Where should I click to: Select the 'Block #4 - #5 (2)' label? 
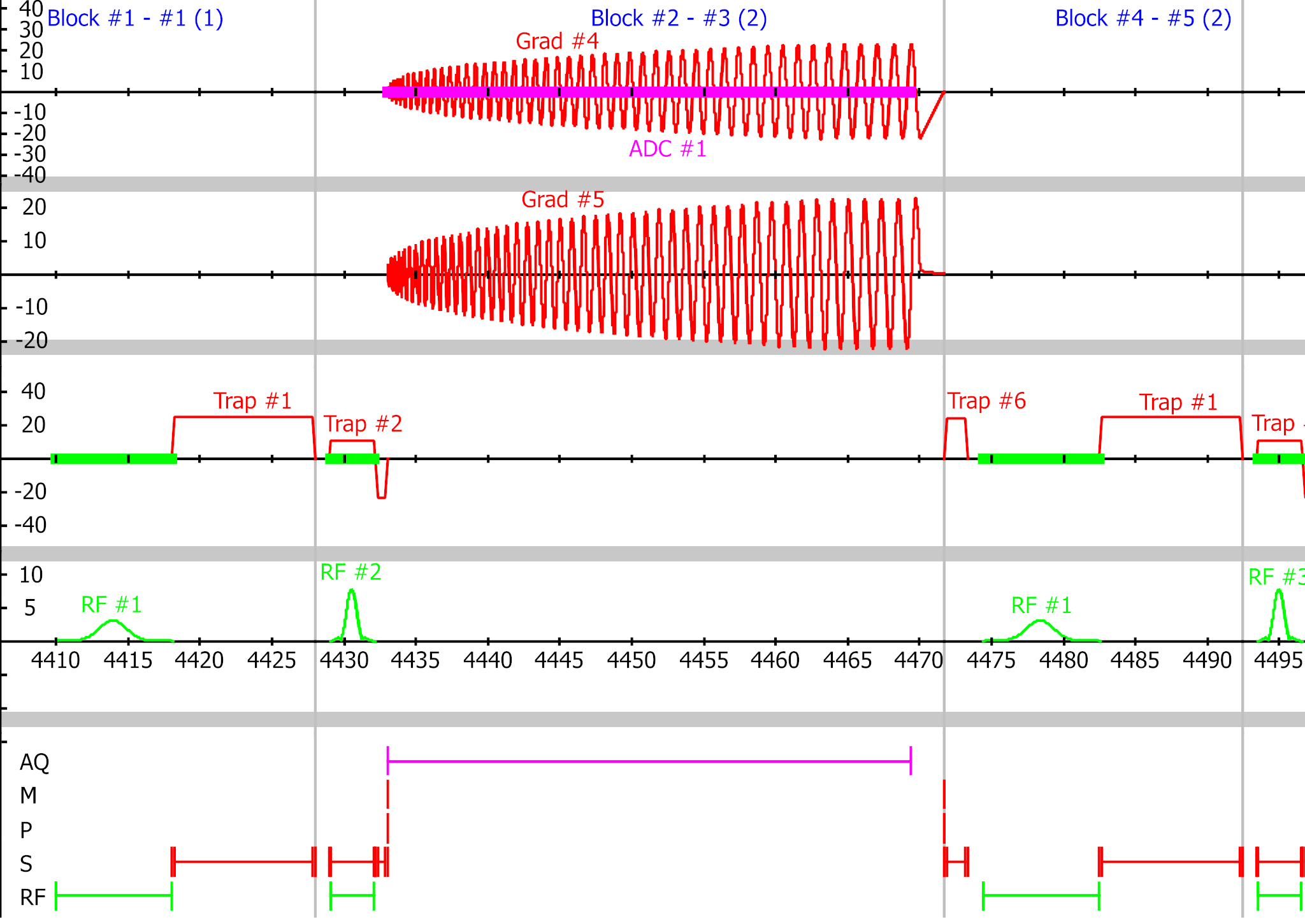[1143, 18]
